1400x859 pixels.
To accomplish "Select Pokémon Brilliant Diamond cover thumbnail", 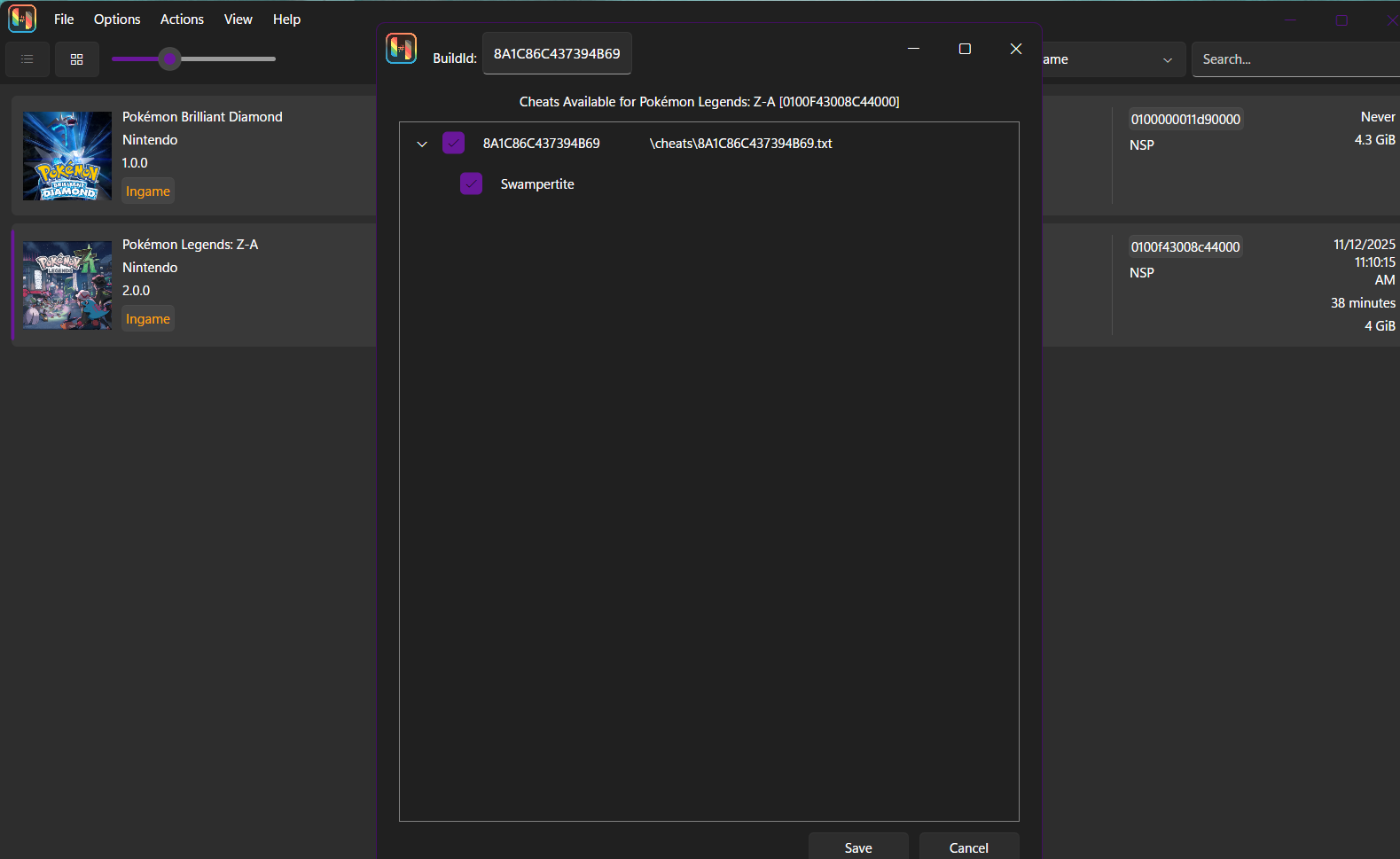I will [67, 156].
